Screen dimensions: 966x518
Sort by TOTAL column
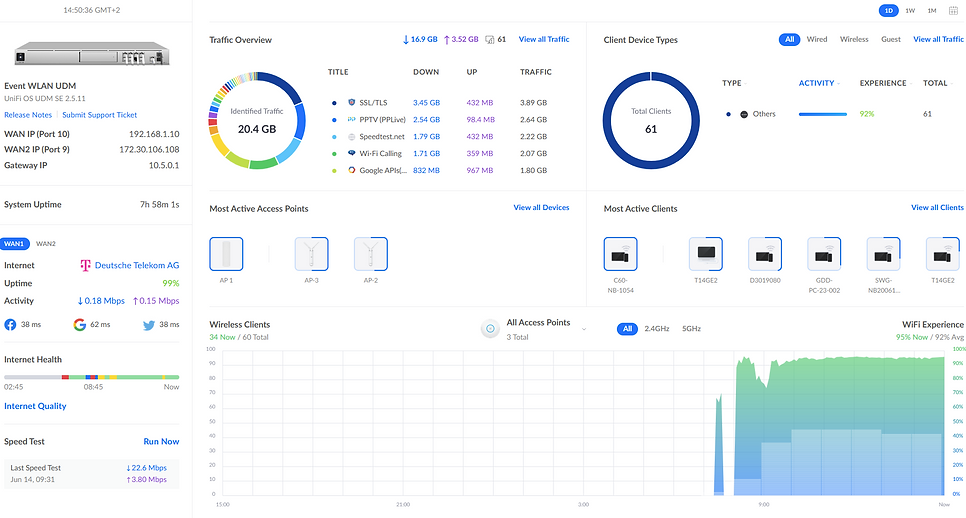point(938,83)
